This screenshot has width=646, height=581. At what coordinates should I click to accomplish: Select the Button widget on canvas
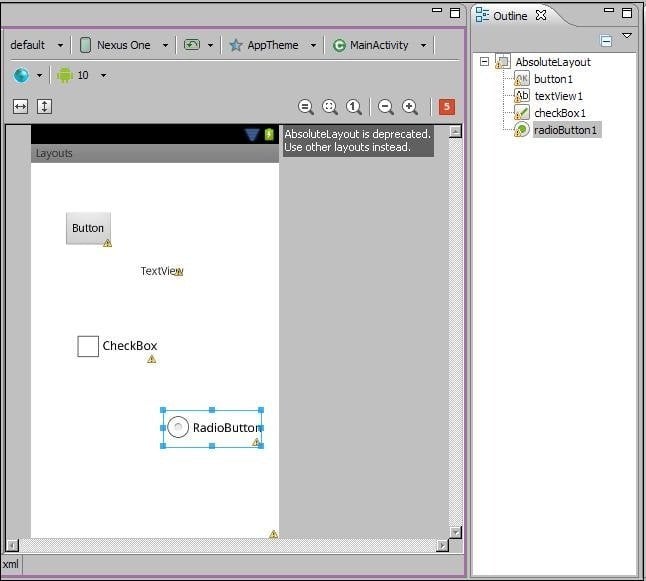88,228
